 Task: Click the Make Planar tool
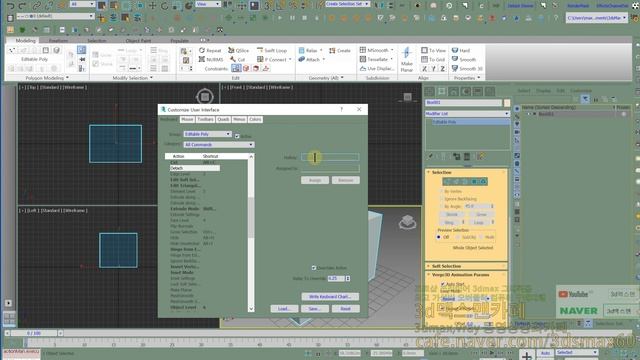pos(407,59)
